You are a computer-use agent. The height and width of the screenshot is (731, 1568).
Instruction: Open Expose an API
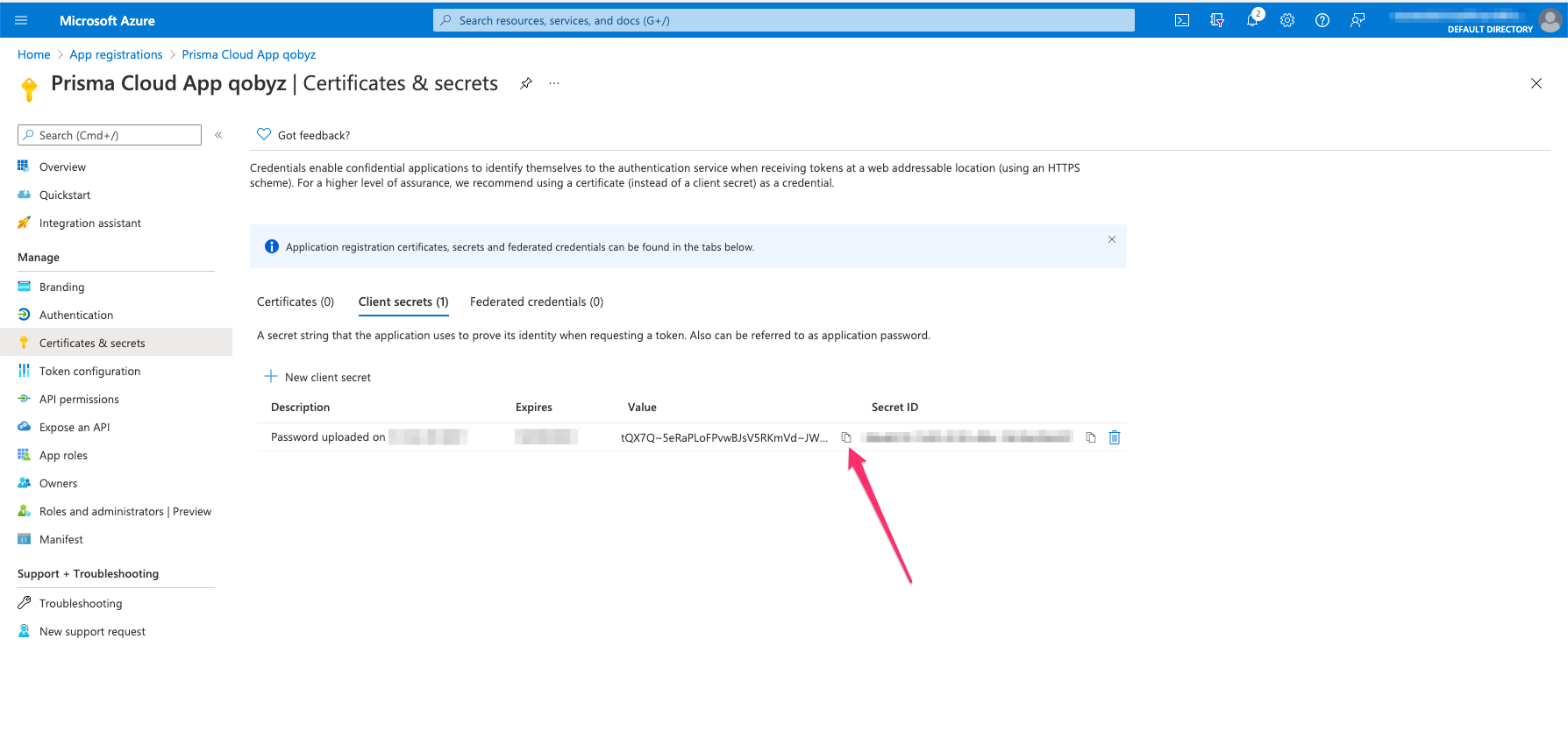pos(75,427)
